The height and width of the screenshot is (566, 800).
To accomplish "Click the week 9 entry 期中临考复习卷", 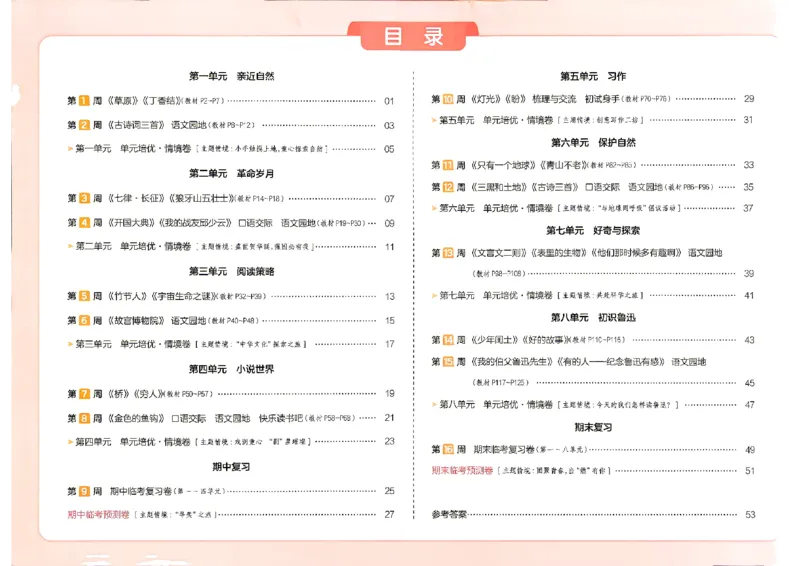I will point(231,491).
